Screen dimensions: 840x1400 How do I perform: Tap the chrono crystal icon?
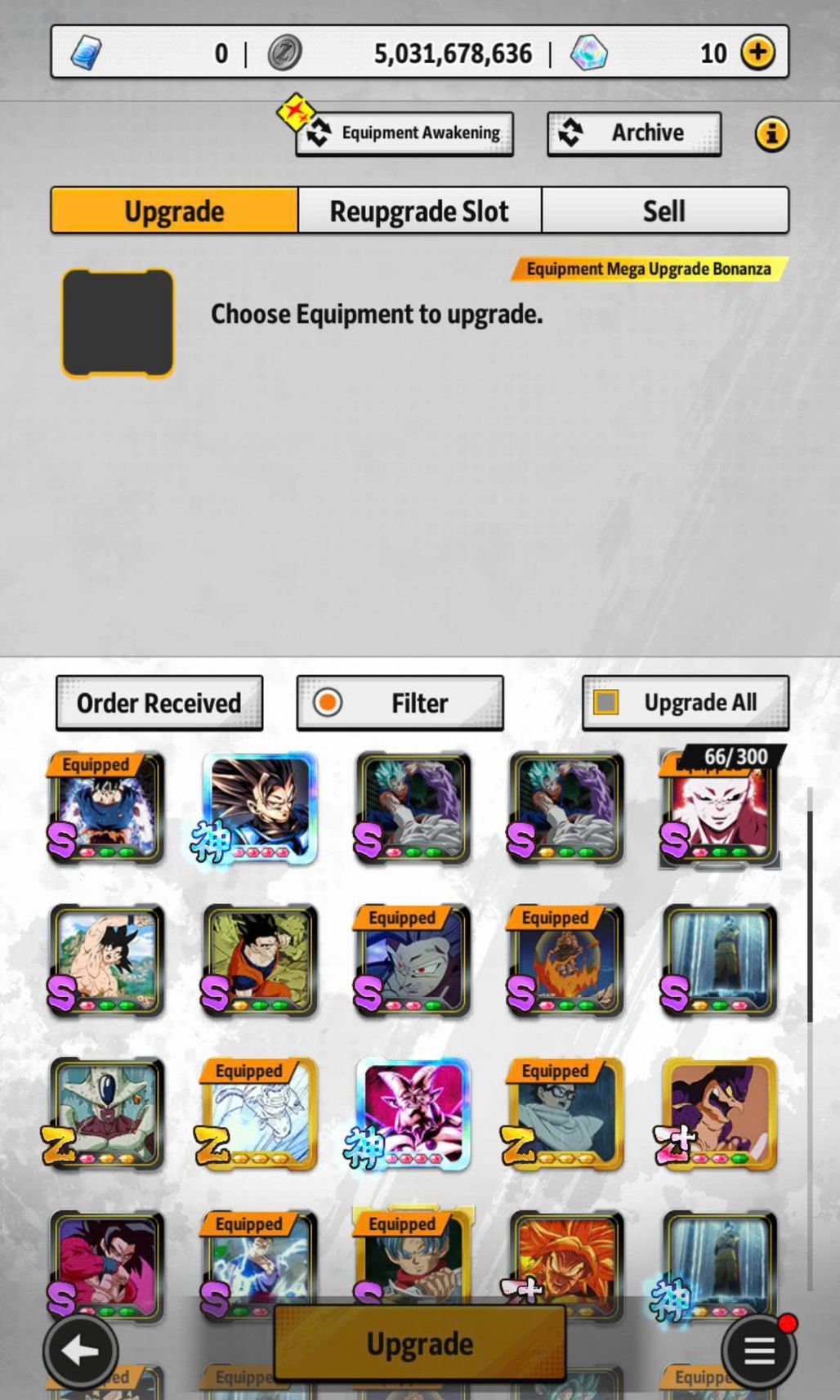(x=588, y=53)
